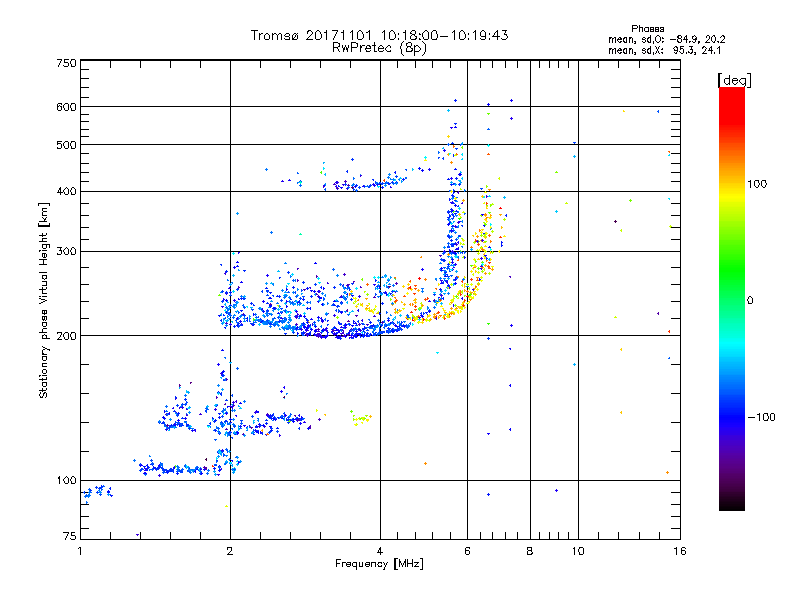Click the x-axis tick label '6'
Viewport: 800px width, 600px height.
(467, 551)
